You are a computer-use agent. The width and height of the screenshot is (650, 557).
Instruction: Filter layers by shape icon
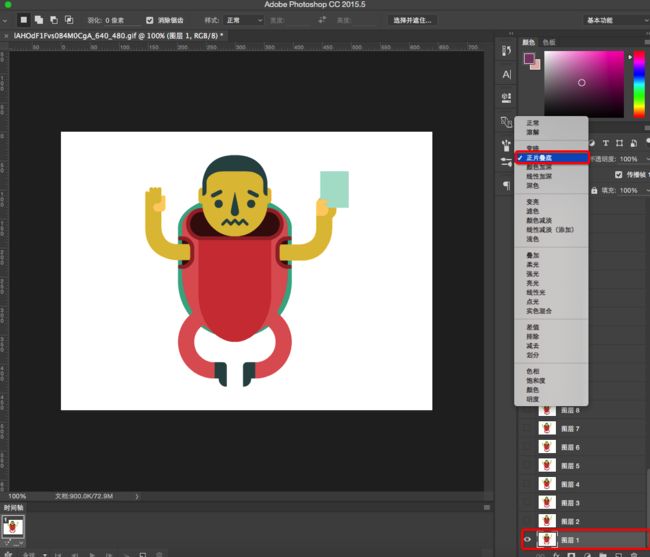pos(619,143)
